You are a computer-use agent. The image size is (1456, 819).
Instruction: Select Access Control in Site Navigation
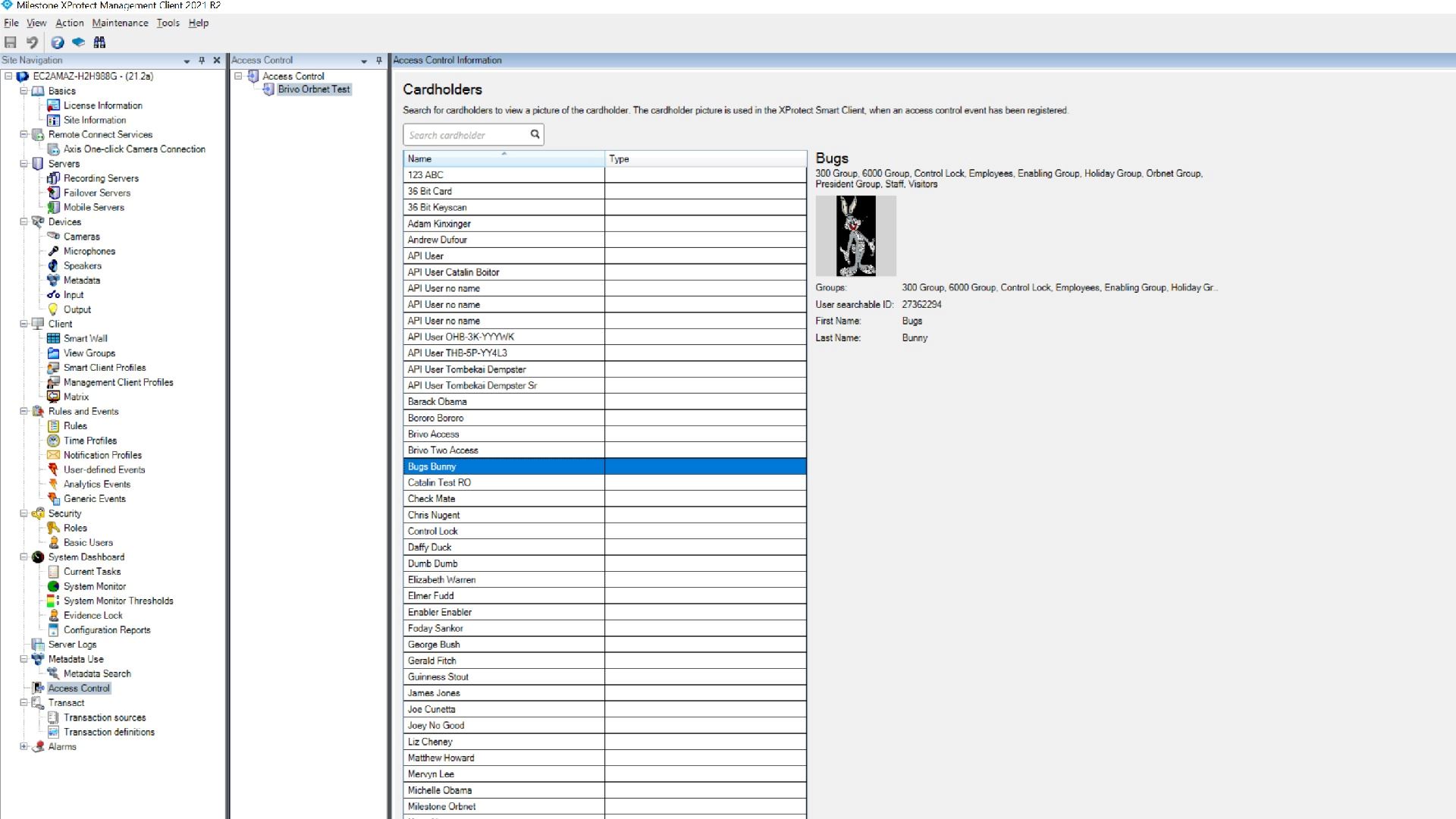[x=79, y=688]
